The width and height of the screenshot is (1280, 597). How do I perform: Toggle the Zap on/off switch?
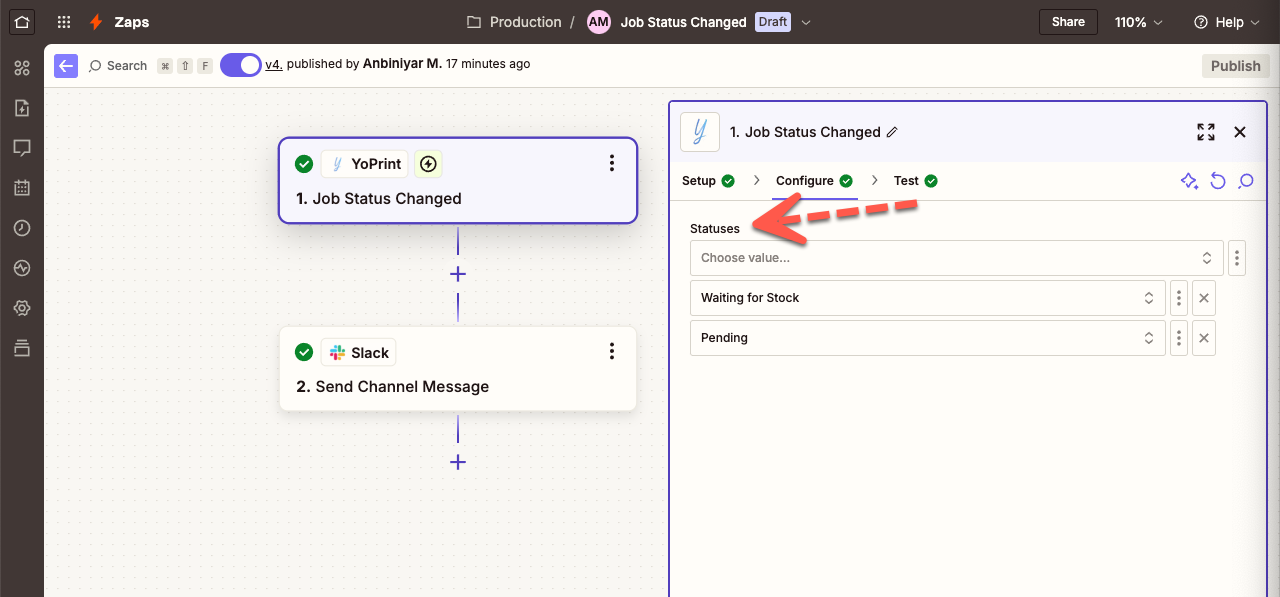240,65
